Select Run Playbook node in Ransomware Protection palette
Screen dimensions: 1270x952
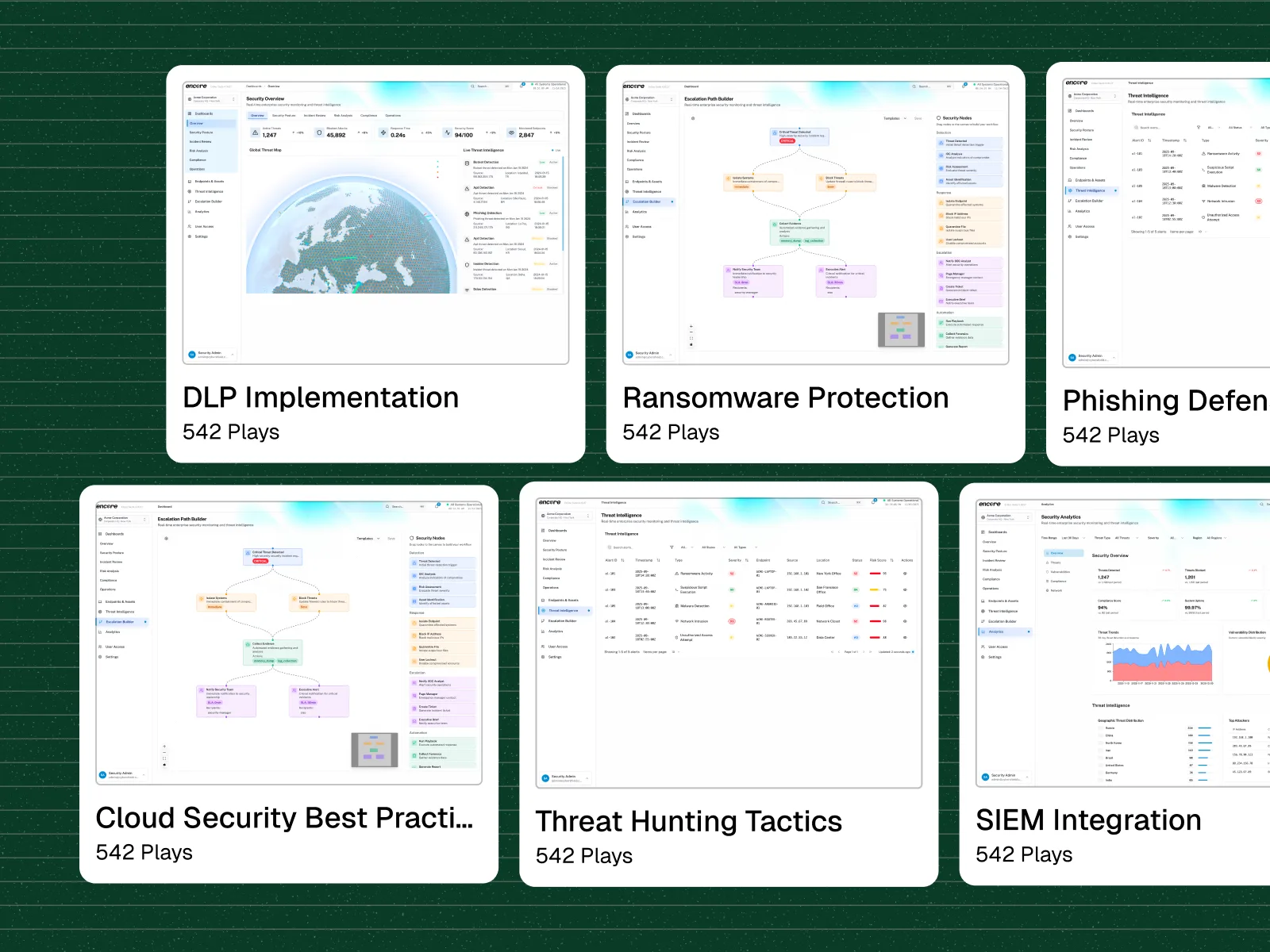pos(970,323)
